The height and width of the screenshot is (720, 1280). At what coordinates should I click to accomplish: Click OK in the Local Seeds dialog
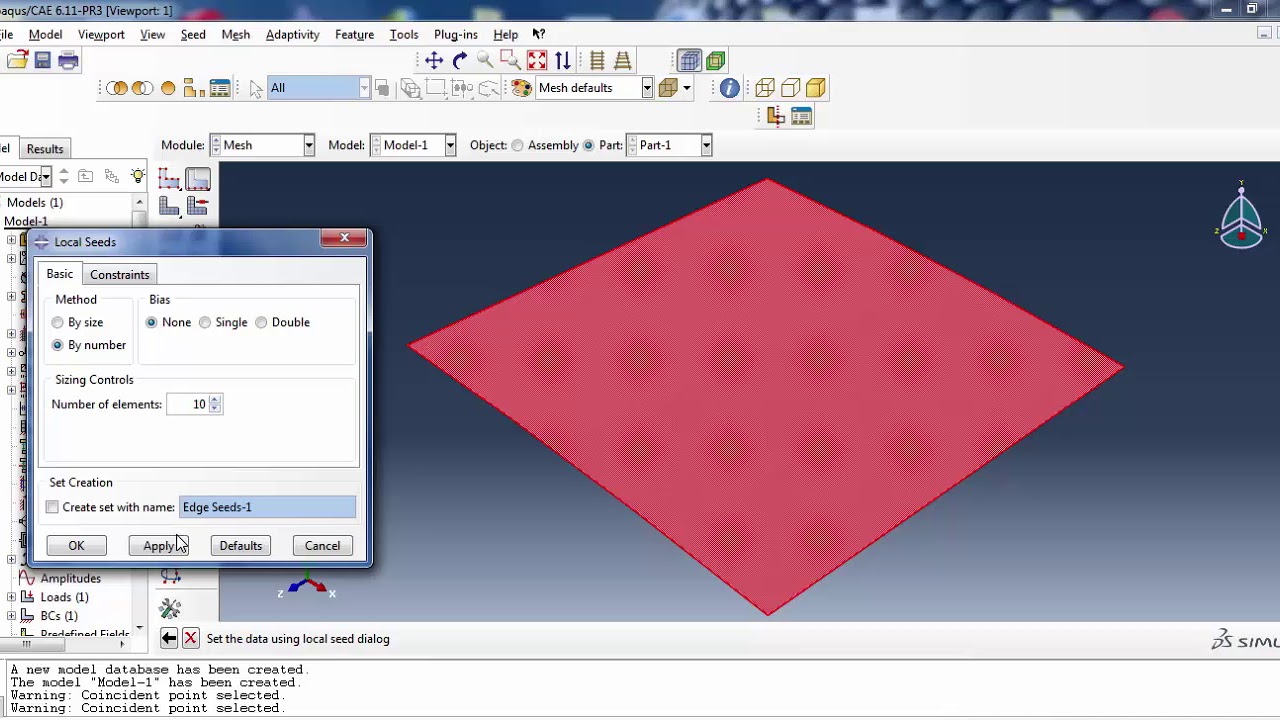[76, 546]
